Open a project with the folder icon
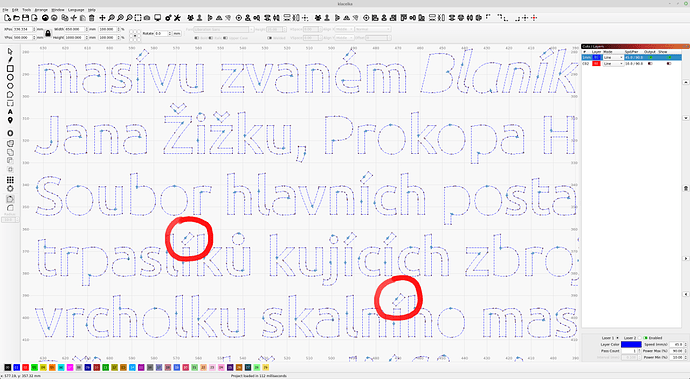 (16, 18)
